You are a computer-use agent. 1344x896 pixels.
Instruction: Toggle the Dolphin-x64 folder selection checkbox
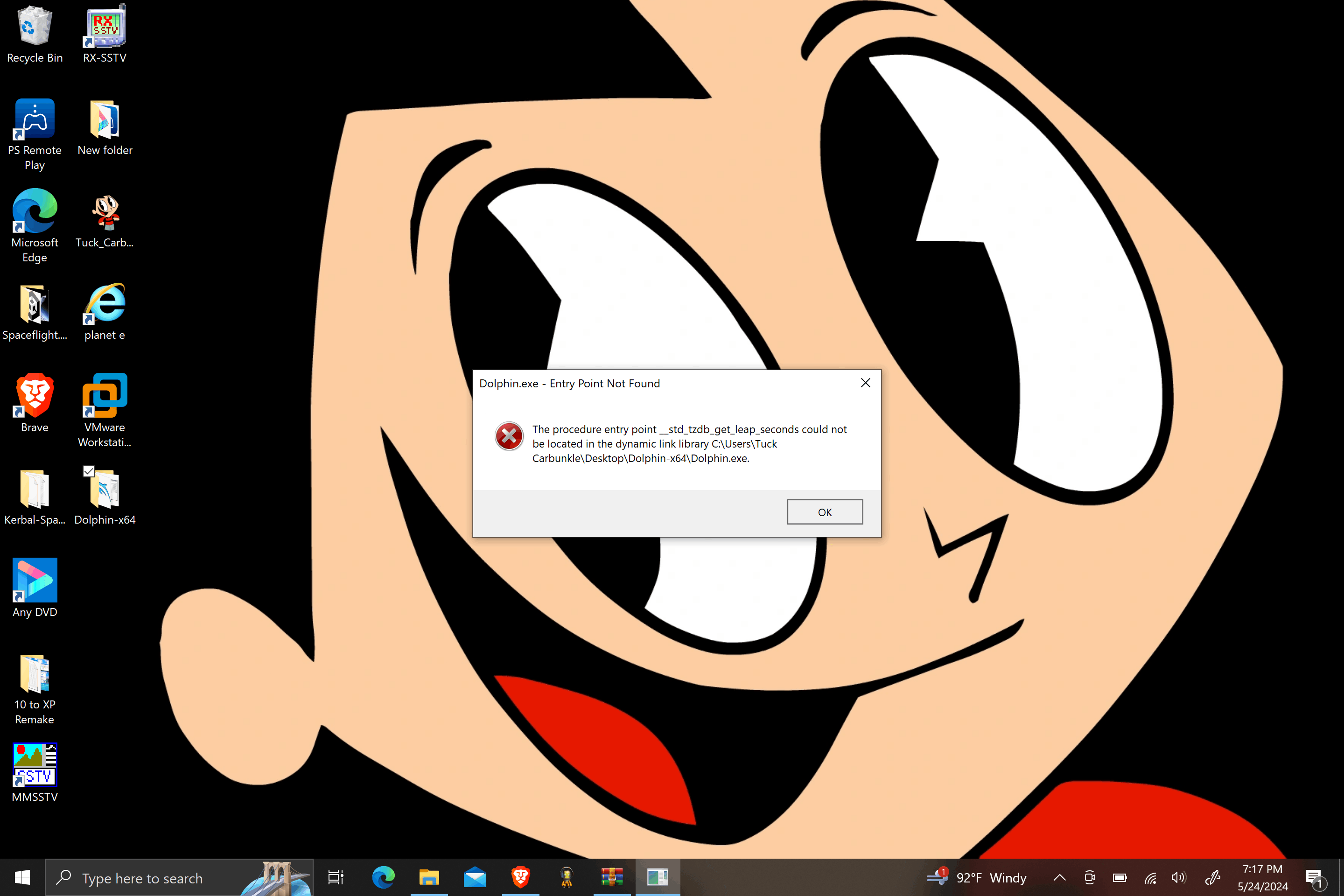(x=88, y=471)
